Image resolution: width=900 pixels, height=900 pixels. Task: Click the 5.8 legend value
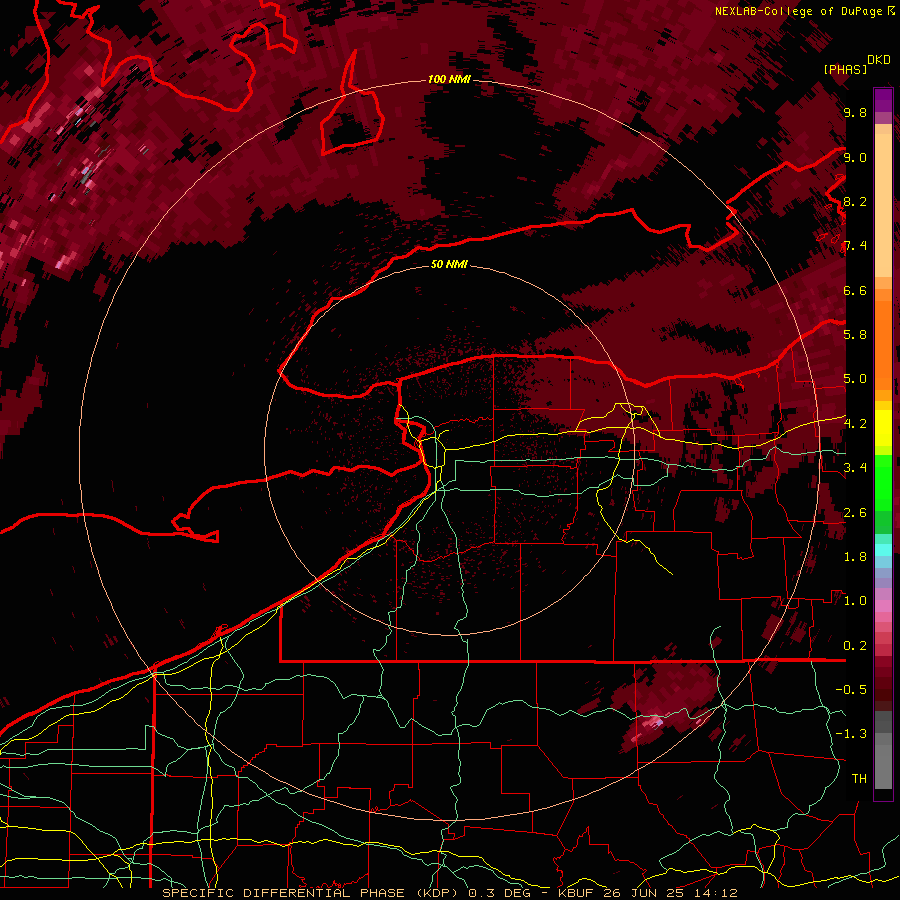(x=855, y=335)
